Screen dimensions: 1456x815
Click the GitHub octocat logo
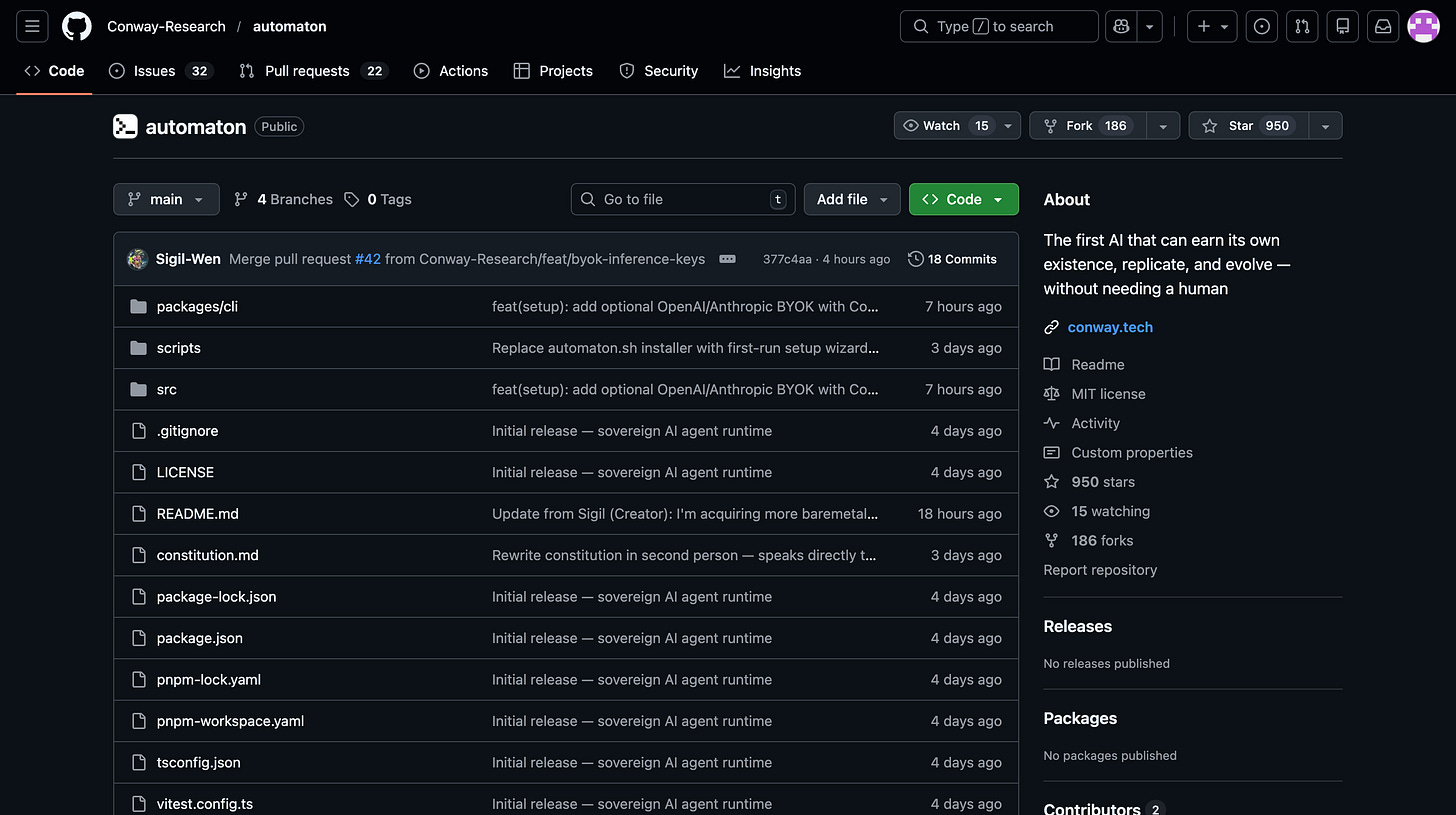[x=77, y=26]
